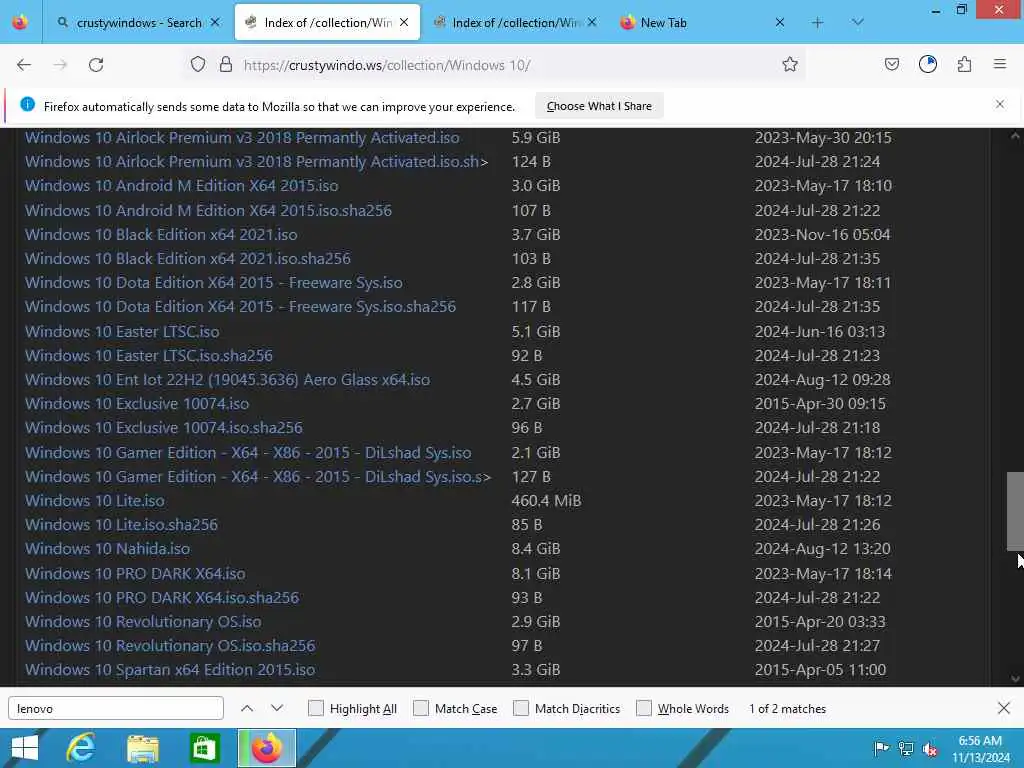Open Windows 10 Nahida.iso link
This screenshot has height=768, width=1024.
108,549
